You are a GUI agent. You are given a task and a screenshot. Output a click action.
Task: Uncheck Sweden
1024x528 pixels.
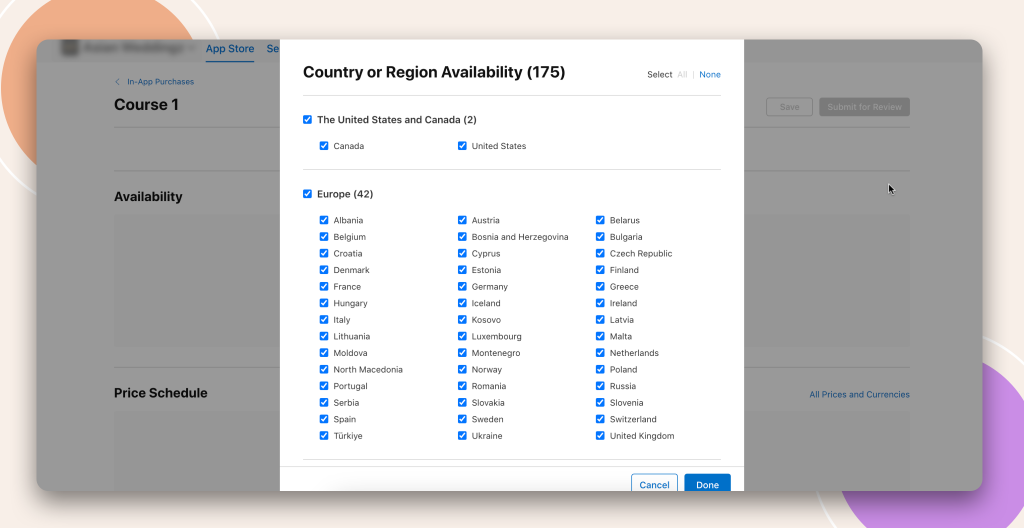[x=462, y=419]
